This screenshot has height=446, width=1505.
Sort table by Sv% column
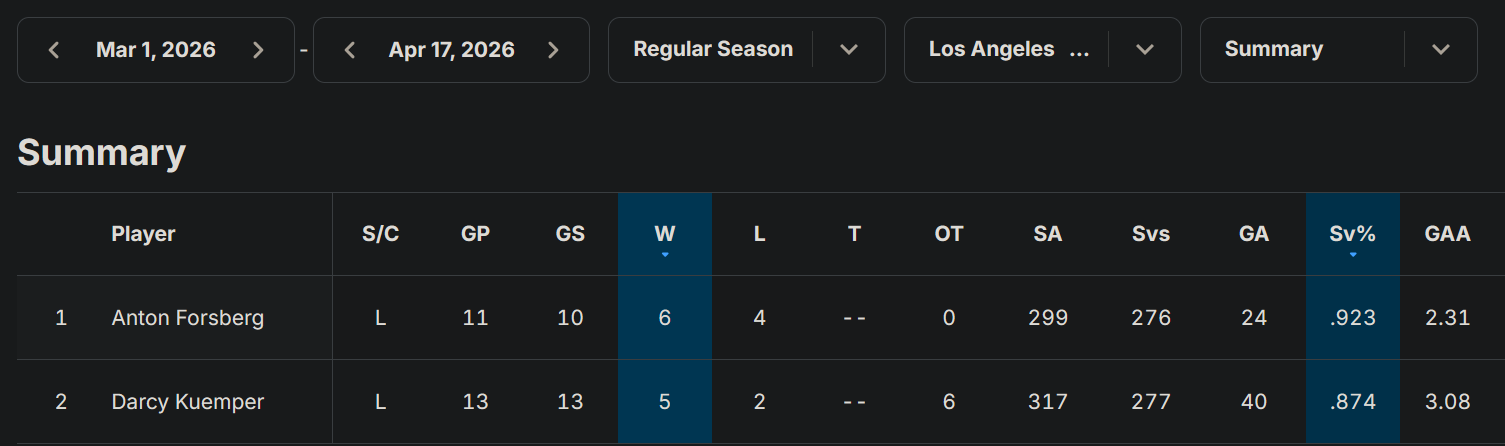point(1352,234)
